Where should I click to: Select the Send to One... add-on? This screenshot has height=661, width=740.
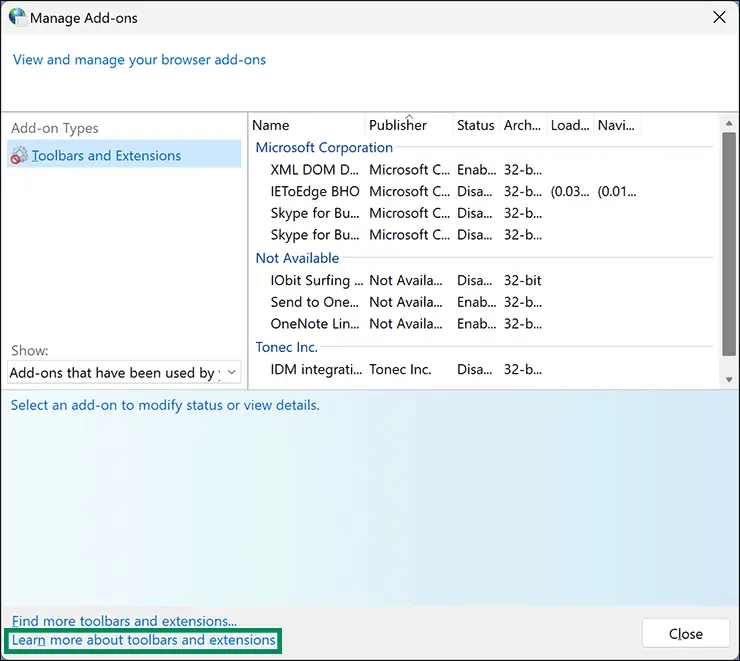click(x=482, y=301)
